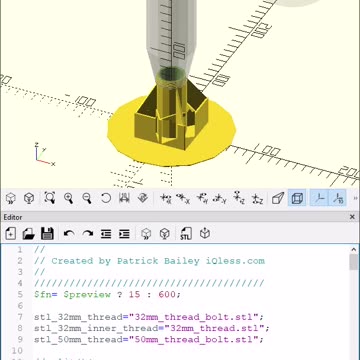Click the long slash divider comment line

click(x=149, y=283)
